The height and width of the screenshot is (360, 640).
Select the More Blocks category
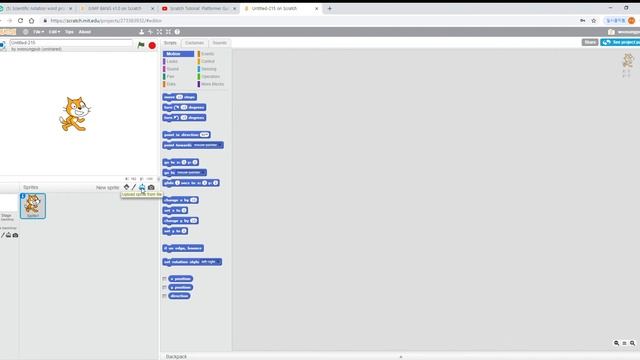coord(212,84)
